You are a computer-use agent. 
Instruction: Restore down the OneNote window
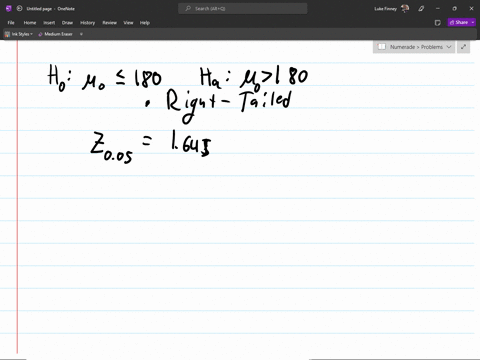pos(454,9)
